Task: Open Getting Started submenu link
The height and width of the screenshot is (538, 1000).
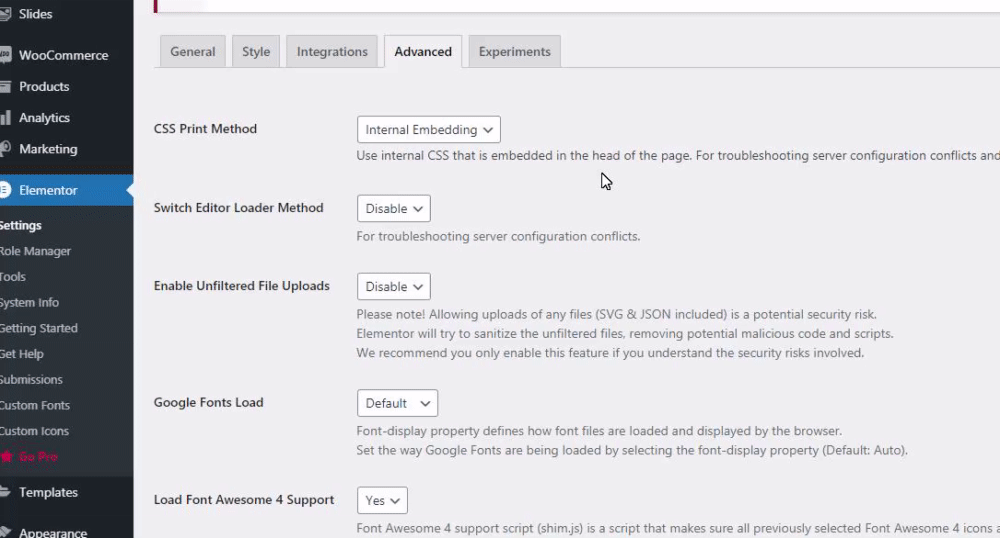Action: tap(38, 328)
